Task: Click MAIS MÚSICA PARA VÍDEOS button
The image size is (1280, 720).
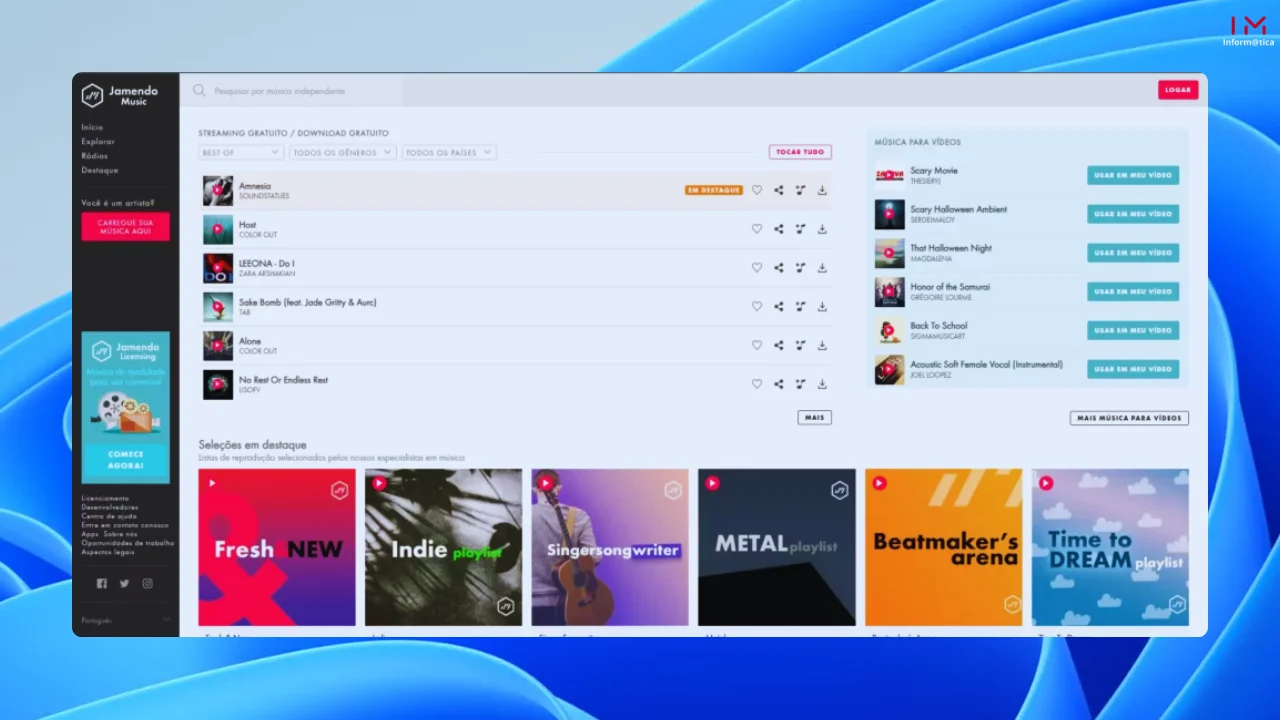Action: (x=1129, y=418)
